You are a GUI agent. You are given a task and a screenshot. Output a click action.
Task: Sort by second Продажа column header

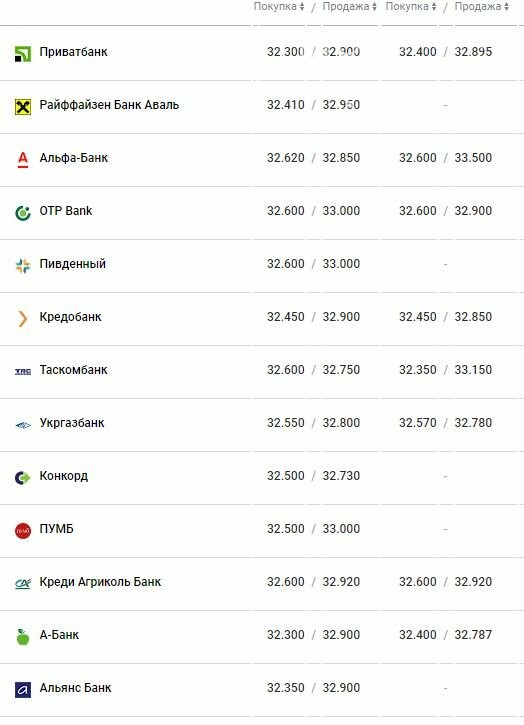pyautogui.click(x=481, y=6)
